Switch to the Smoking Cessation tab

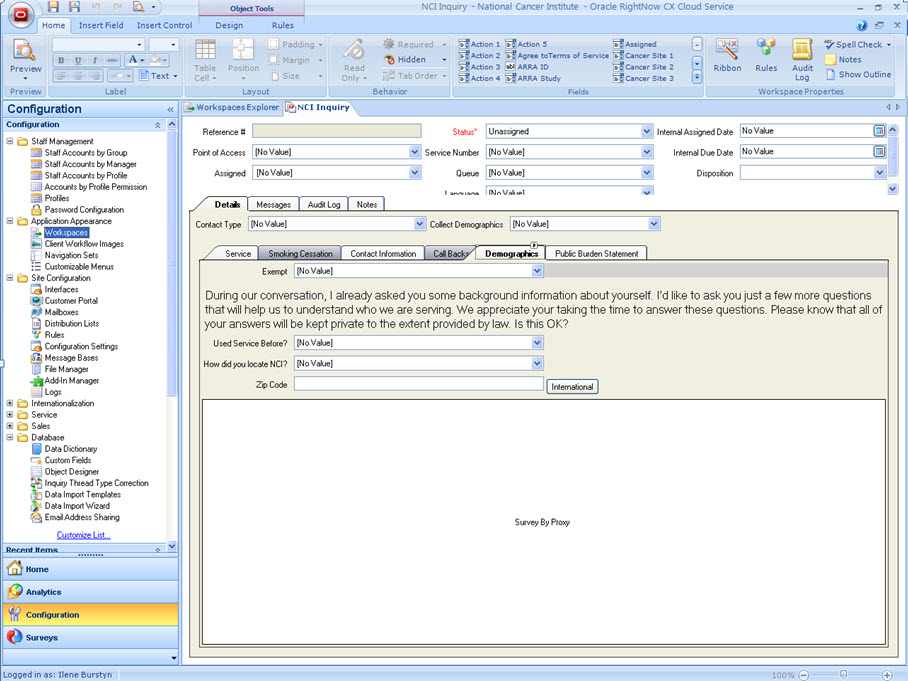[300, 254]
